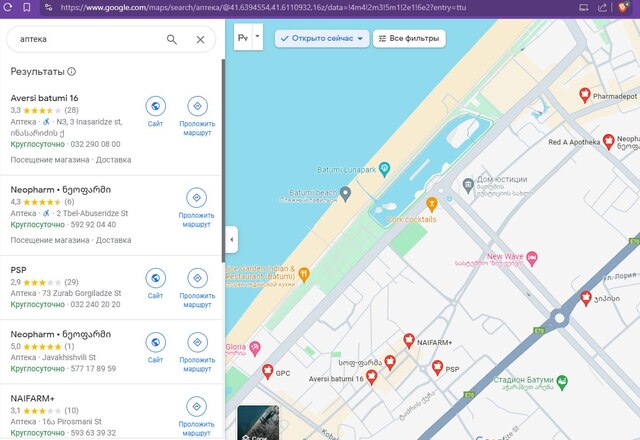Screen dimensions: 640x440
Task: Click the browser share icon
Action: pyautogui.click(x=602, y=7)
